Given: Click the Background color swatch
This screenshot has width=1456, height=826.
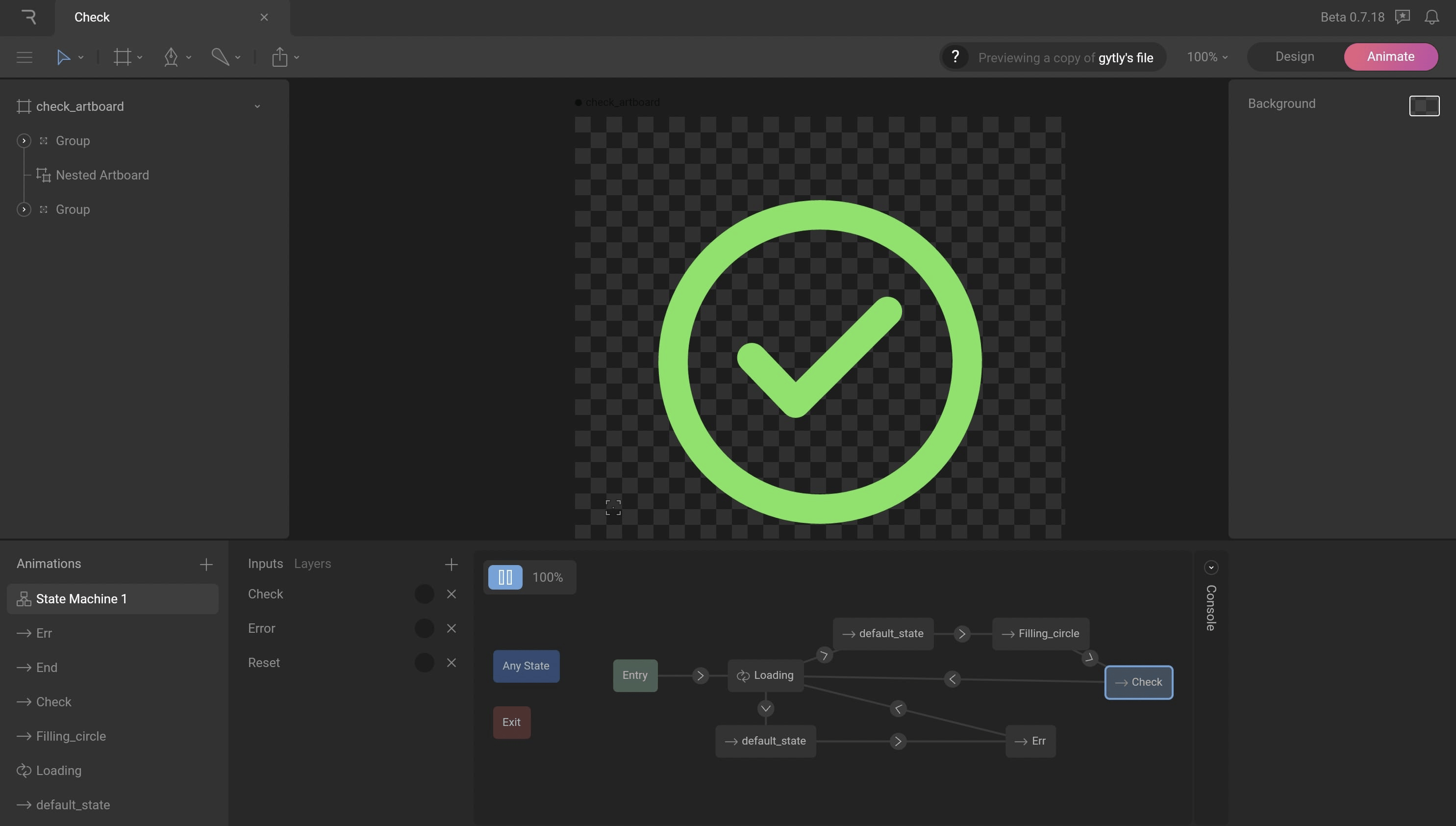Looking at the screenshot, I should (x=1424, y=105).
